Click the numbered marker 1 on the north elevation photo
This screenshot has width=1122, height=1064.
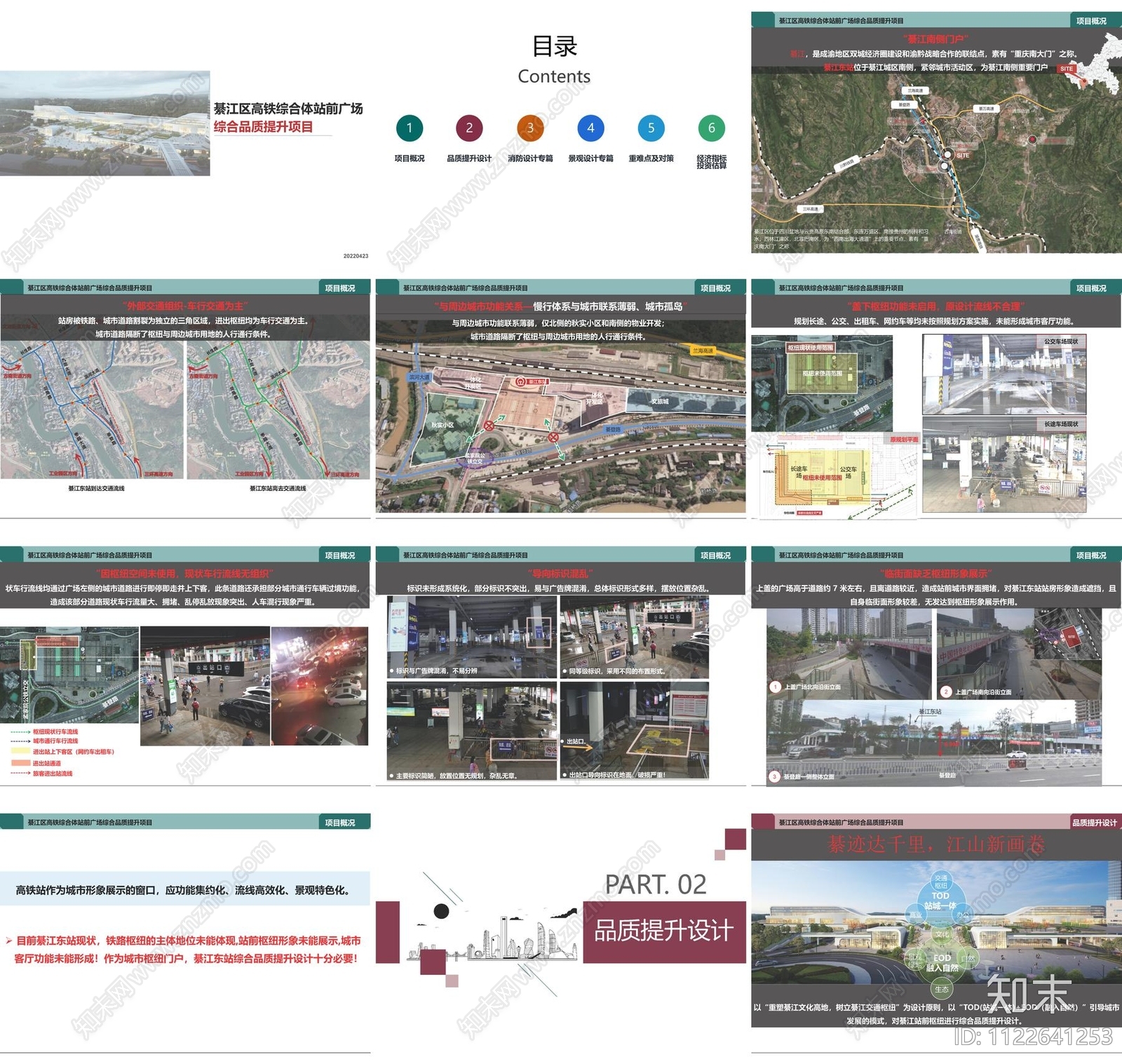(x=775, y=687)
